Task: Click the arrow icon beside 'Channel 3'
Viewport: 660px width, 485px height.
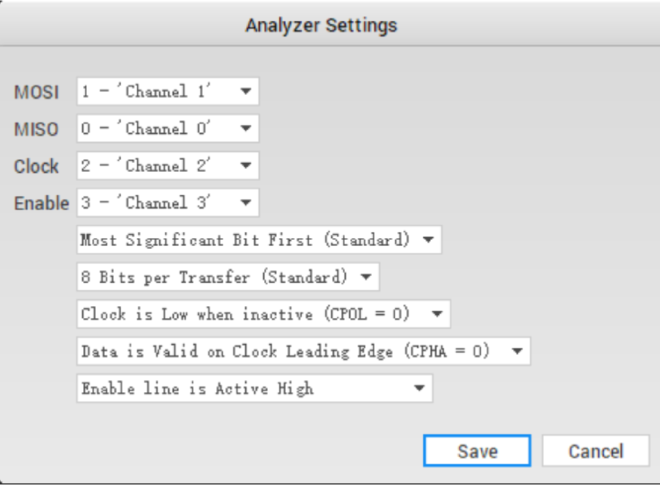Action: [x=245, y=203]
